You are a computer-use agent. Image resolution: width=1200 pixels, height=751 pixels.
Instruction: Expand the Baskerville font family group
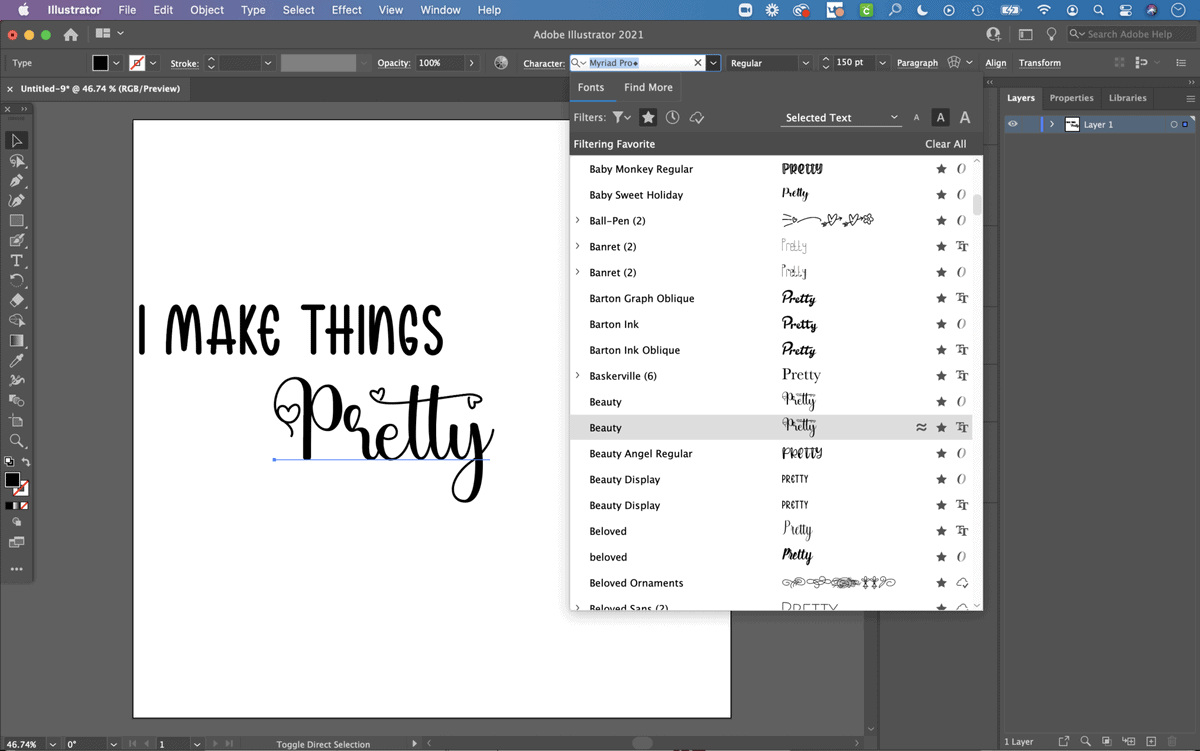[577, 375]
